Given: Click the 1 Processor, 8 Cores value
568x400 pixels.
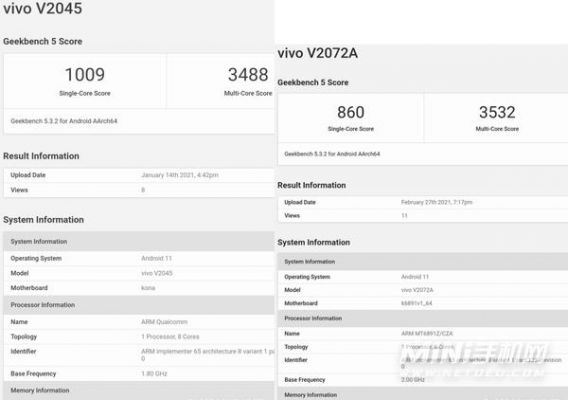Looking at the screenshot, I should point(170,337).
